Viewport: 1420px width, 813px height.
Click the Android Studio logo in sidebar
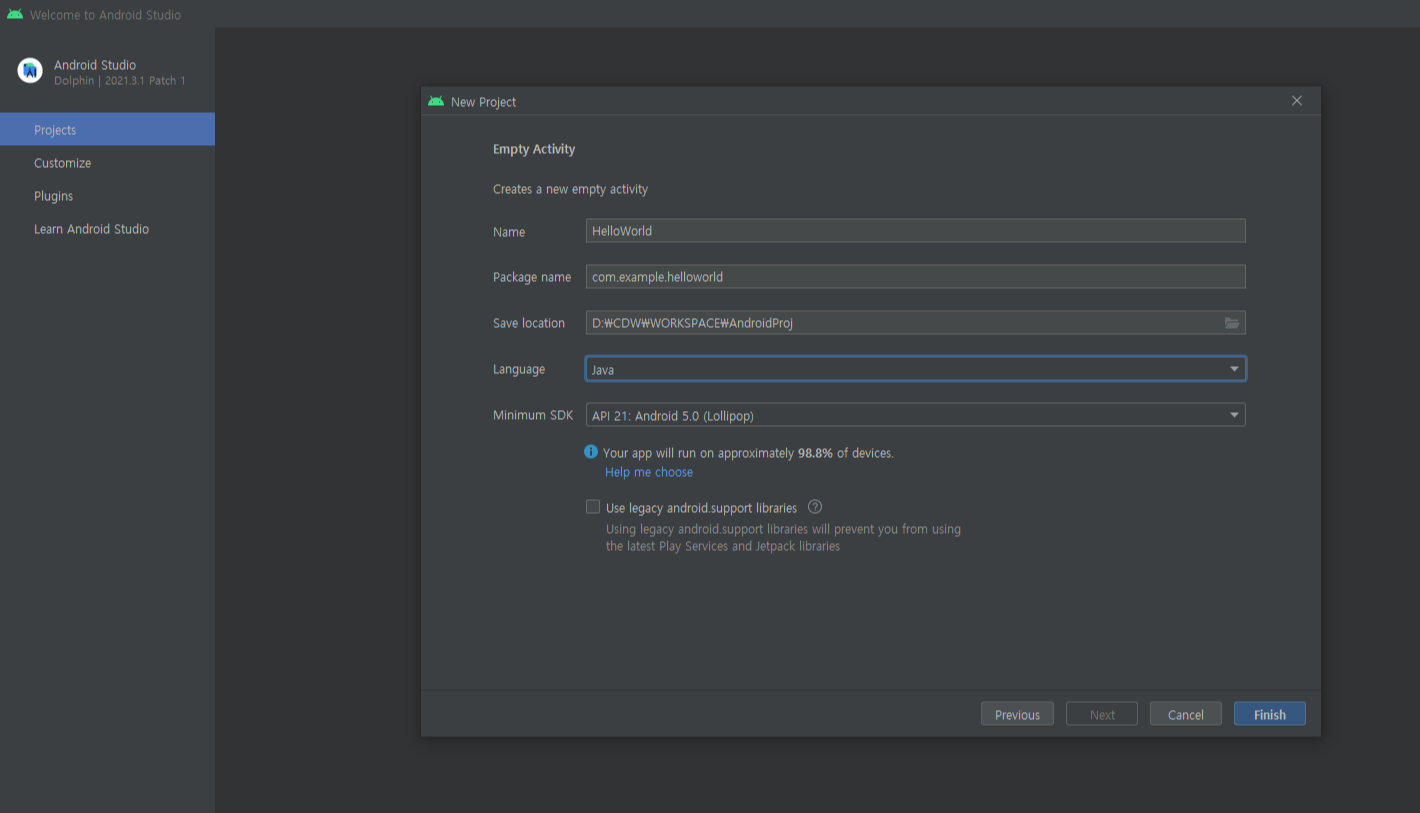(30, 71)
